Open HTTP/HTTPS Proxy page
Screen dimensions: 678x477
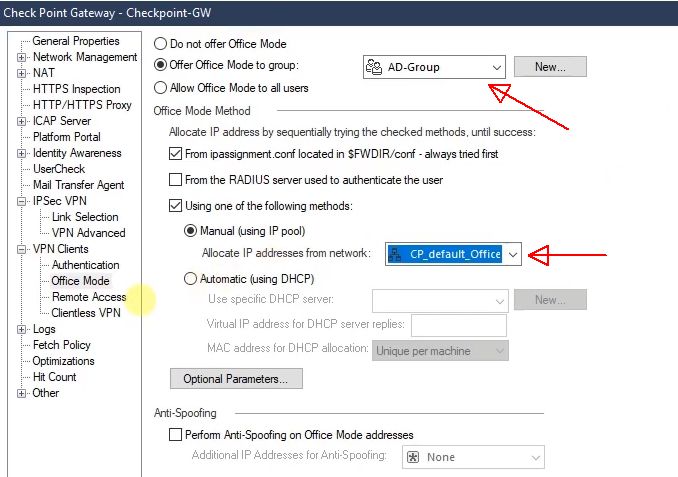tap(82, 105)
